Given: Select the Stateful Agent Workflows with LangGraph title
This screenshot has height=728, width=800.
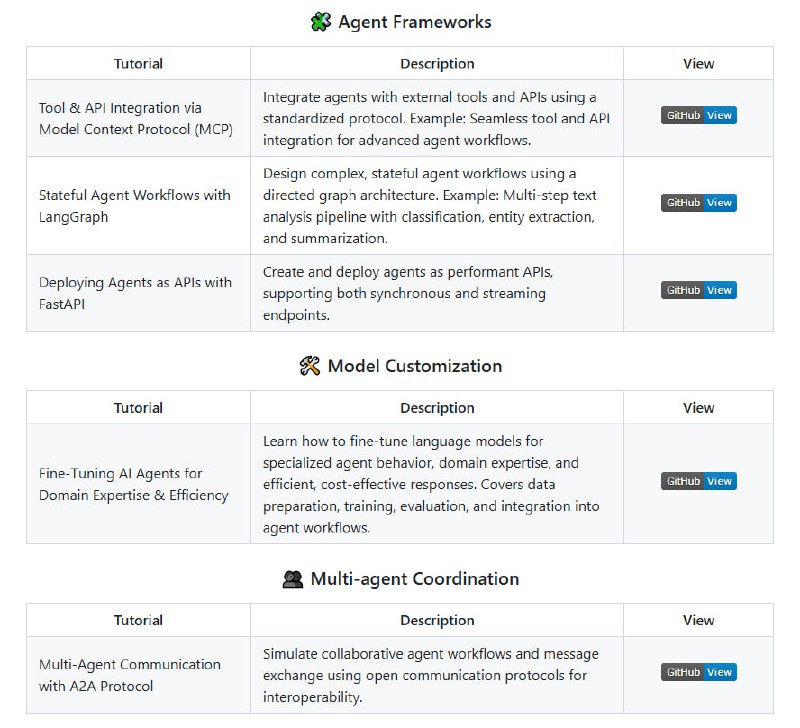Looking at the screenshot, I should (135, 205).
